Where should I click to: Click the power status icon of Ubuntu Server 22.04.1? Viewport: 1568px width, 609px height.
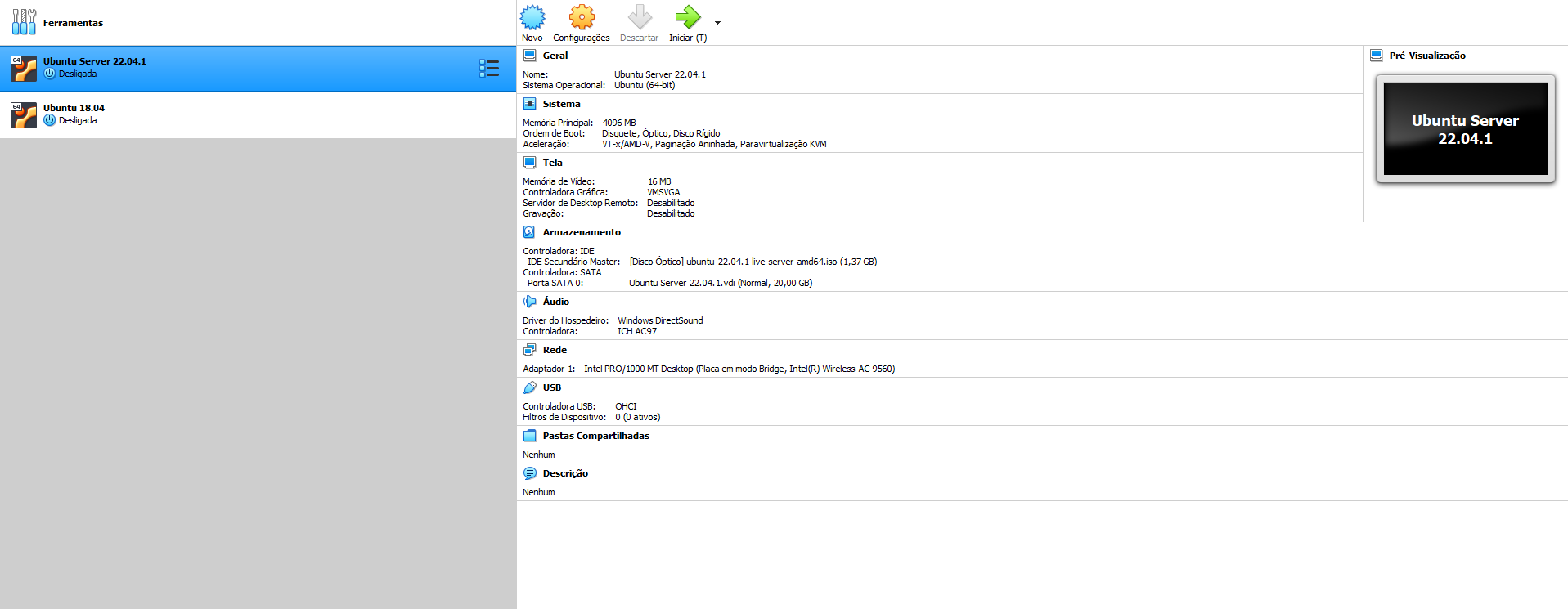coord(50,74)
